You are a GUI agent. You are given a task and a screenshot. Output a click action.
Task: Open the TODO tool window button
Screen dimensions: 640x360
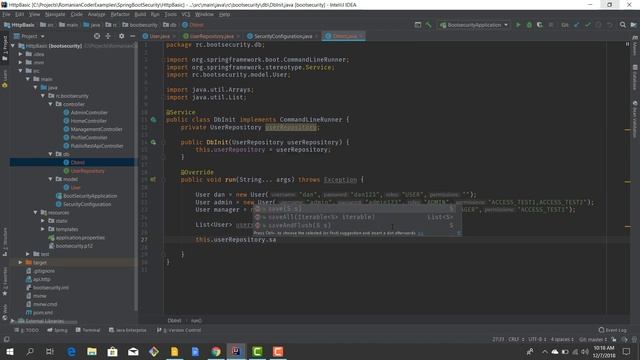[27, 330]
